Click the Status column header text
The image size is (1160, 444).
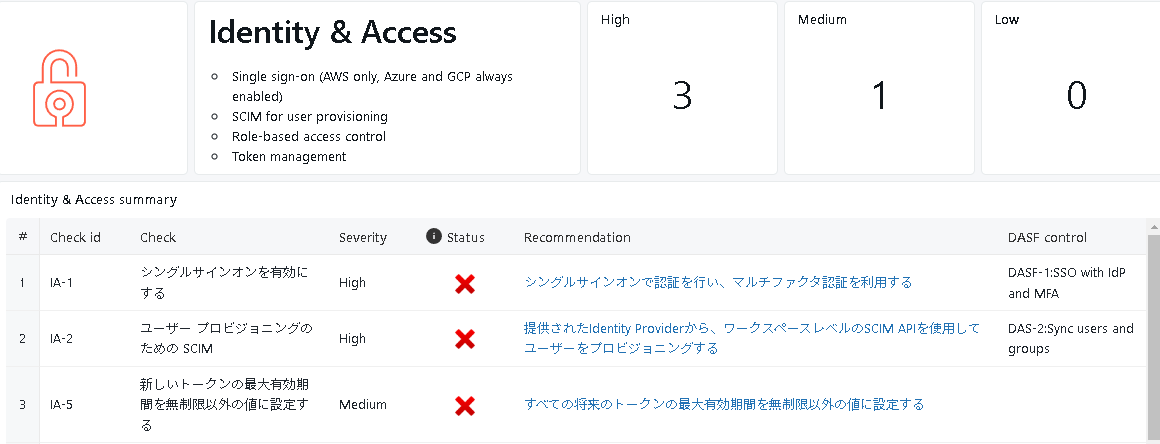[465, 237]
